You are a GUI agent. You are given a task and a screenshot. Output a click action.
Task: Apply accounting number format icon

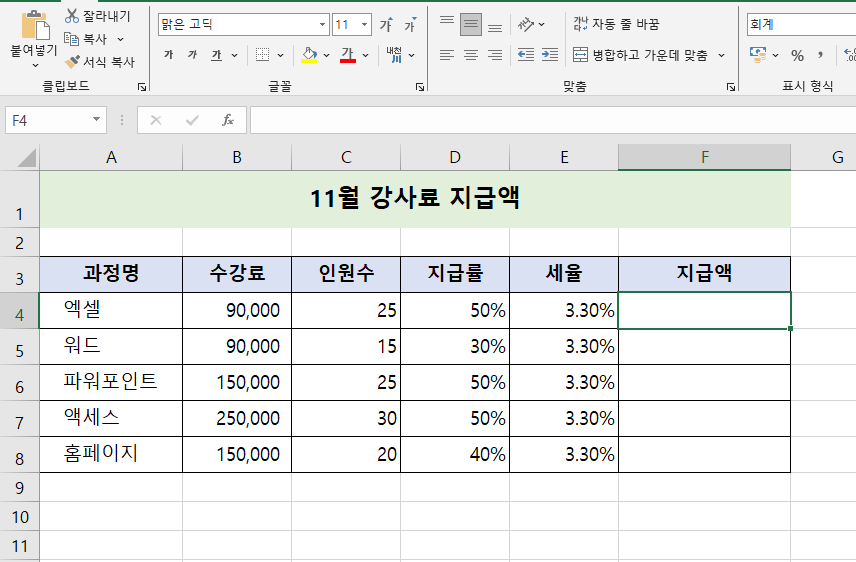pos(758,55)
